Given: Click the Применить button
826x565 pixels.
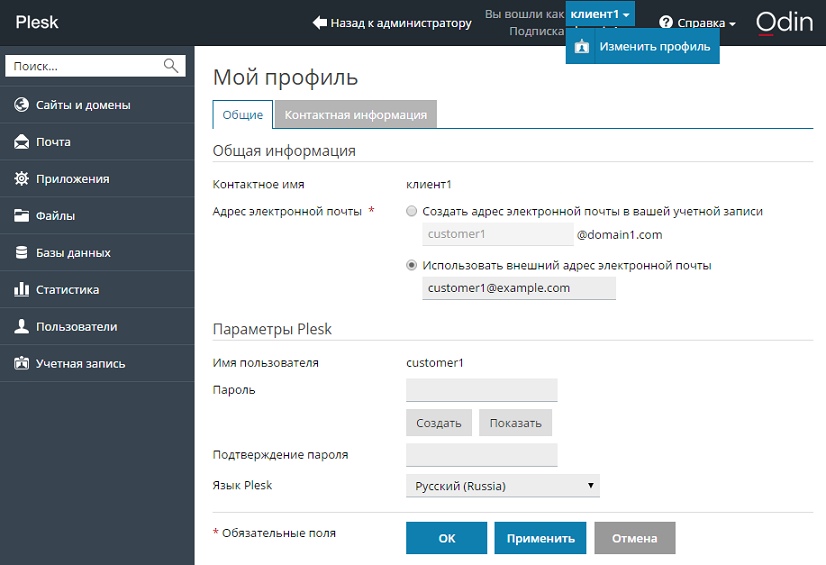Looking at the screenshot, I should [540, 538].
